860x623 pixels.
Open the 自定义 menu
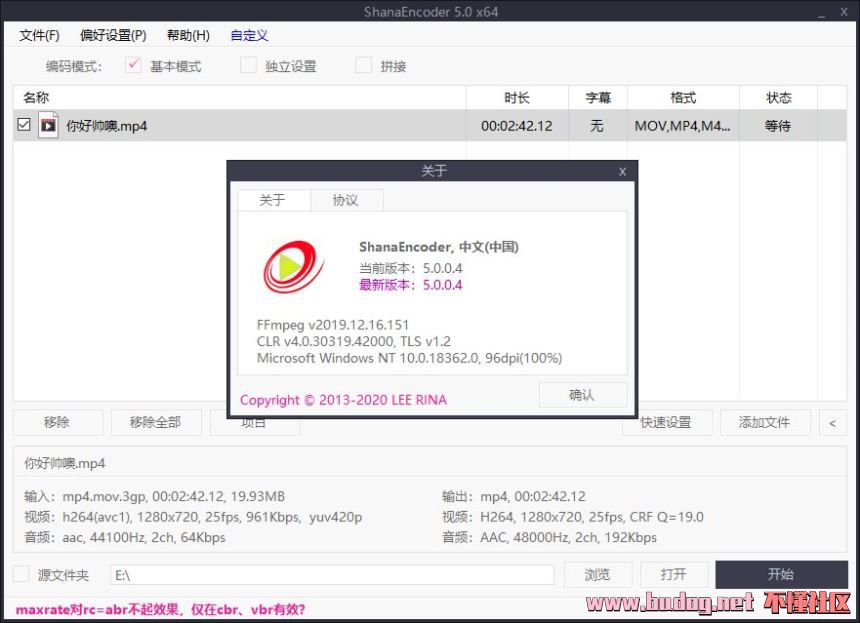point(249,36)
